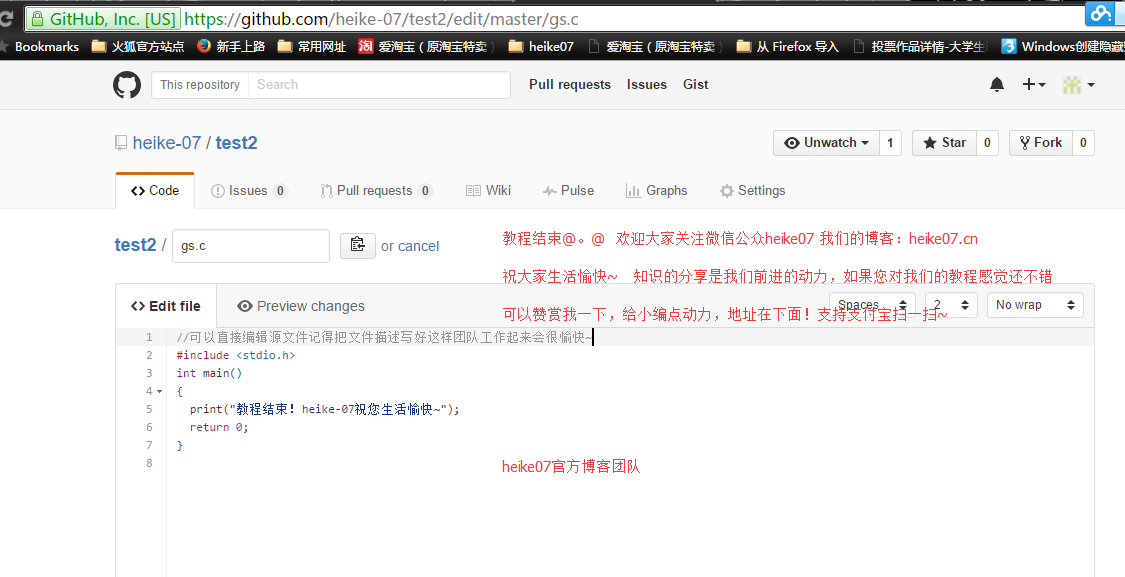Open the repository Pull requests tab
The height and width of the screenshot is (577, 1125).
pos(377,191)
